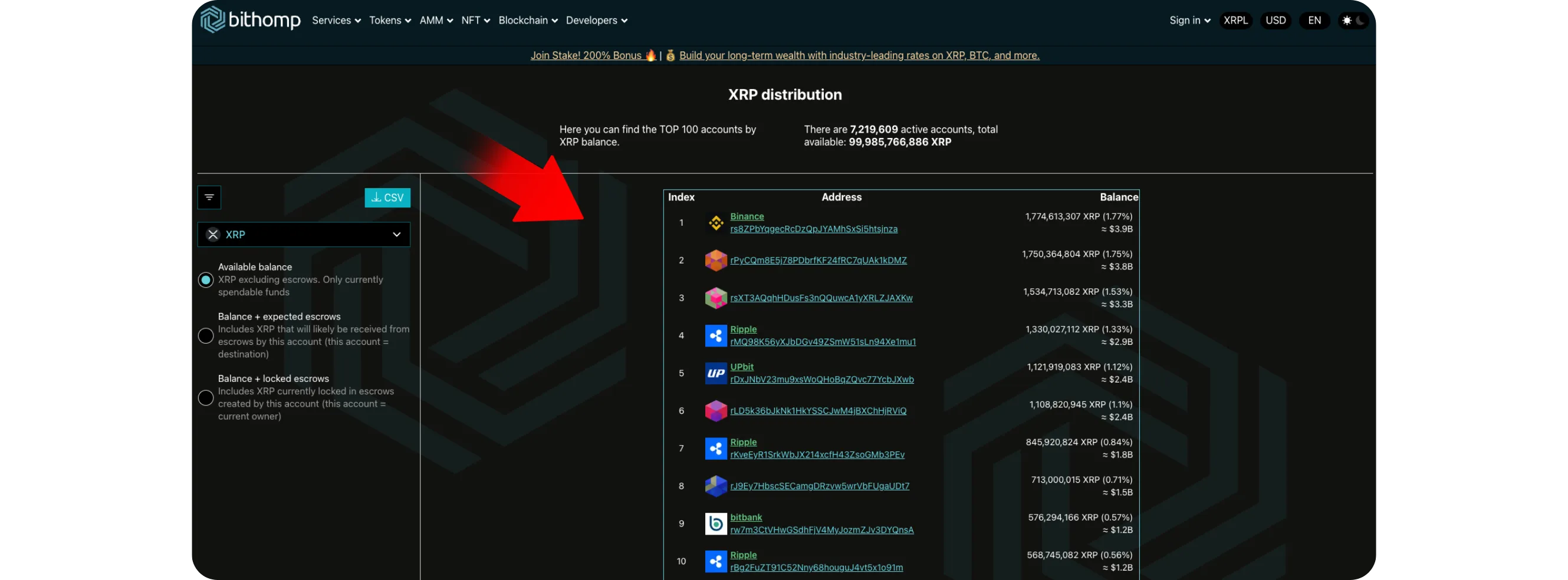1568x580 pixels.
Task: Expand the Sign in dropdown
Action: (1189, 20)
